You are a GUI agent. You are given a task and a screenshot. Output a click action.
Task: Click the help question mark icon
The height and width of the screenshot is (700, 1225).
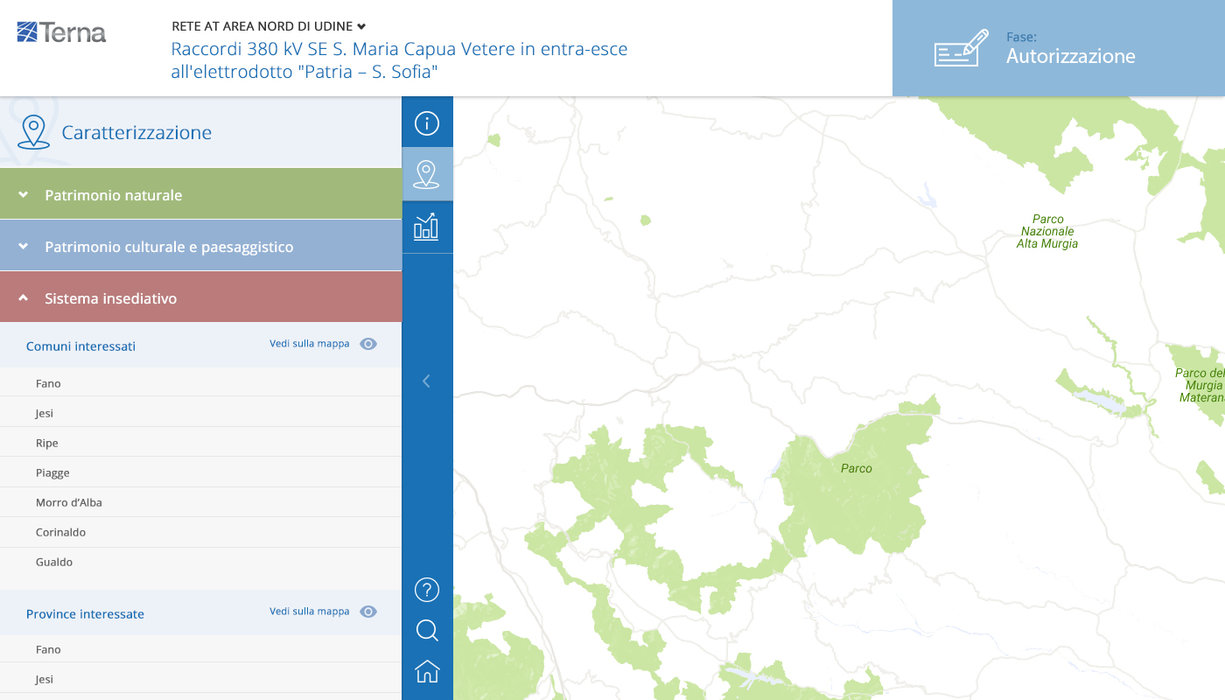pos(427,590)
